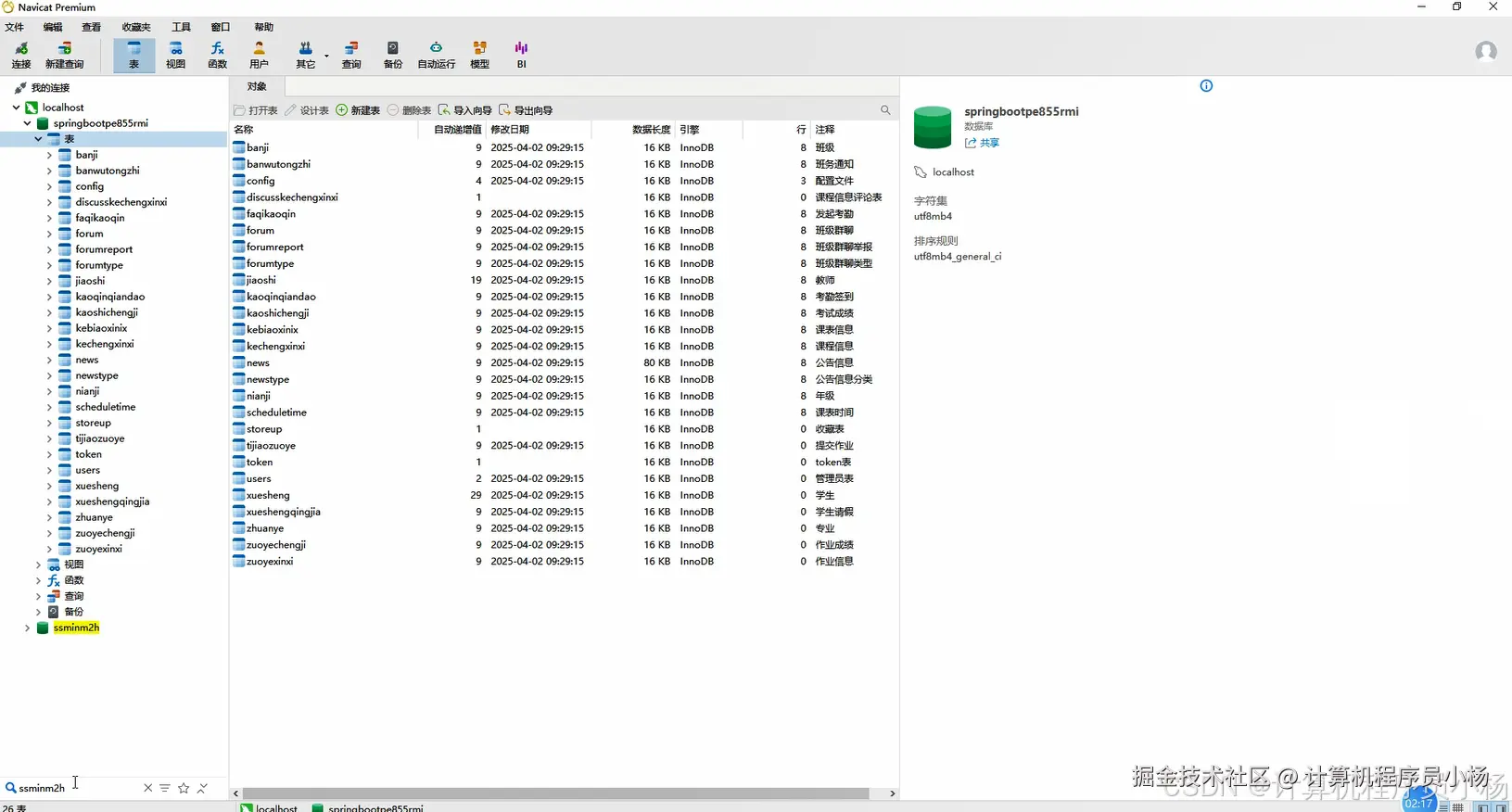Screen dimensions: 1512x812
Task: Click the Design Table (设计表) button
Action: (x=307, y=110)
